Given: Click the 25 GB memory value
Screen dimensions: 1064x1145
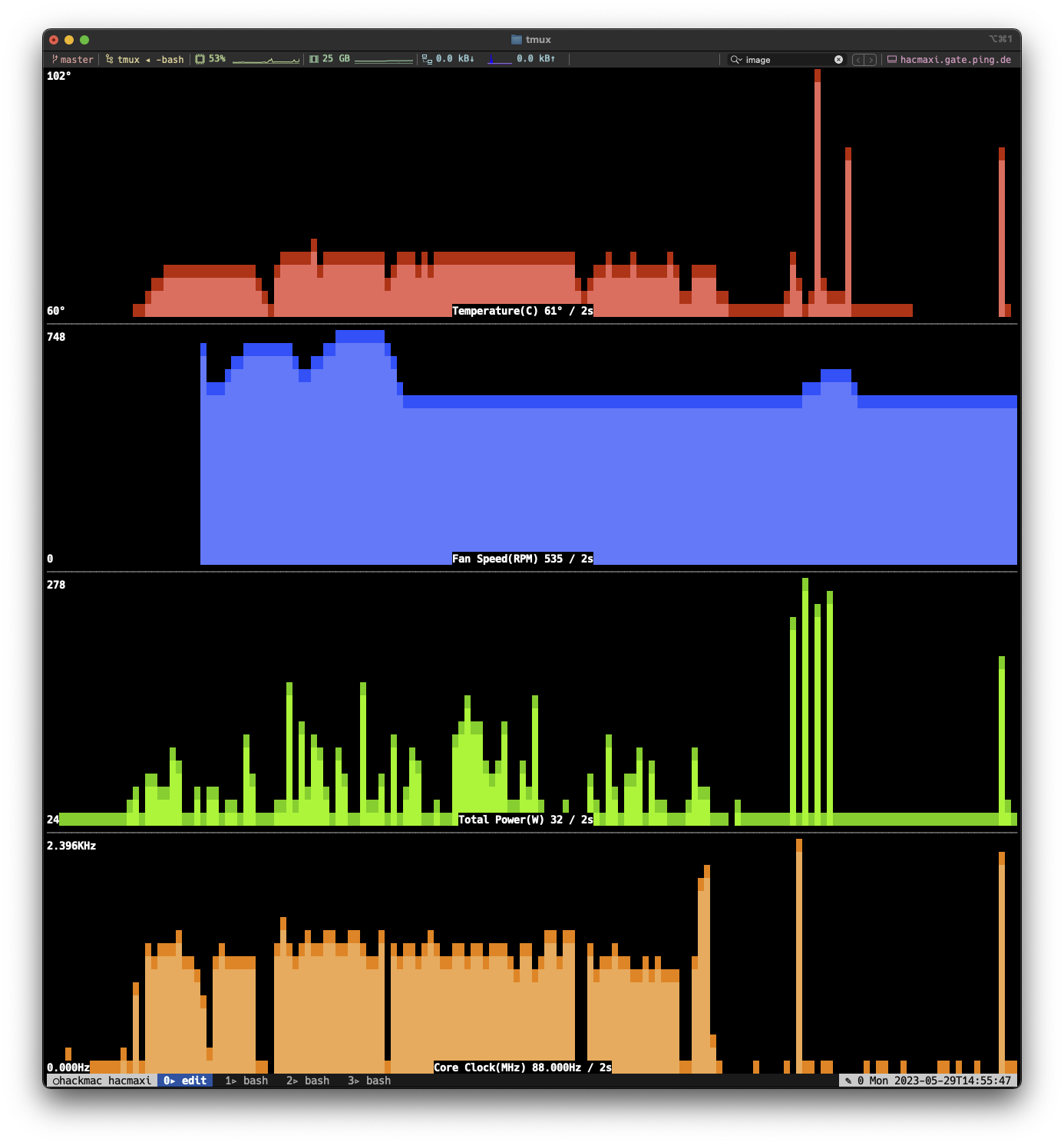Looking at the screenshot, I should pos(336,58).
